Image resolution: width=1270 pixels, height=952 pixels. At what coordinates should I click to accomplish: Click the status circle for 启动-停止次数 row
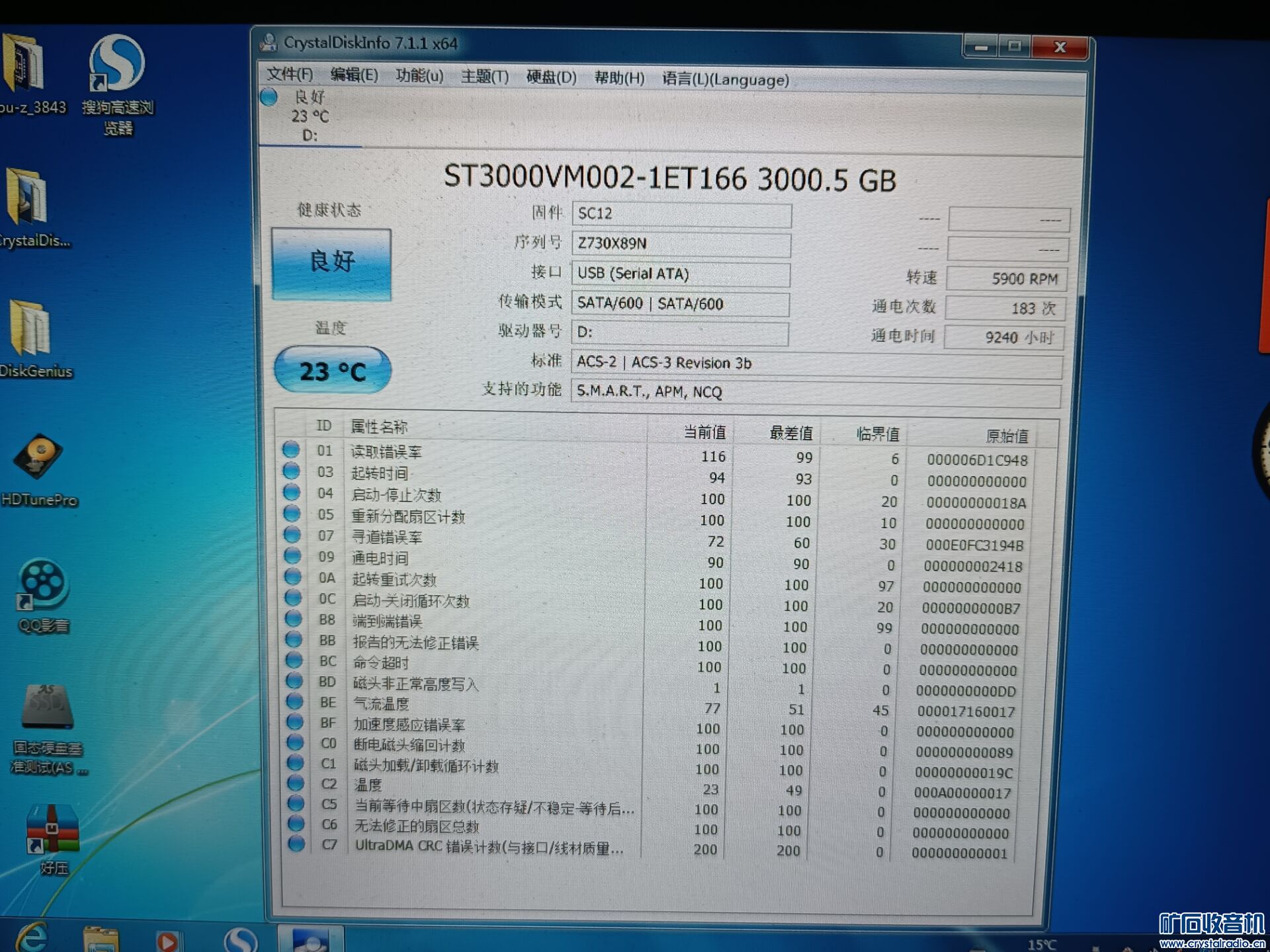click(292, 492)
